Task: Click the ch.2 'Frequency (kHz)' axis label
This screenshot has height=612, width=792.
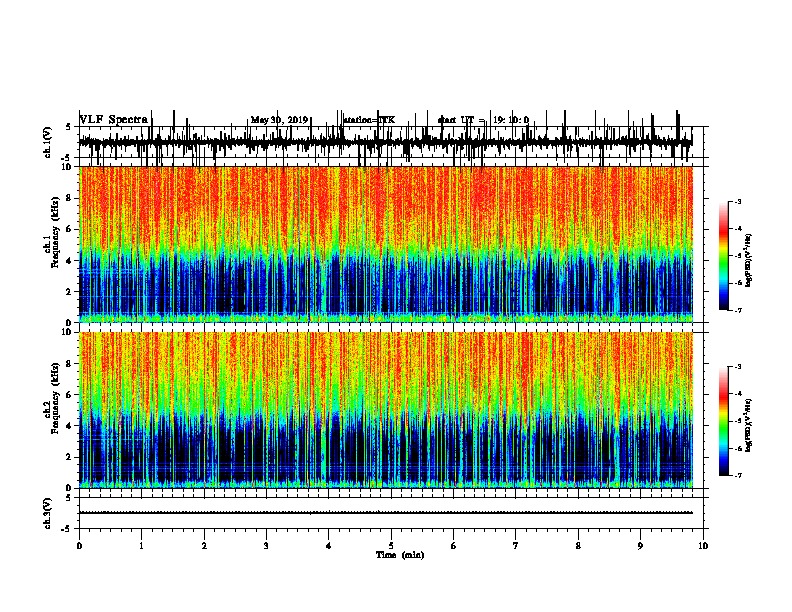Action: pyautogui.click(x=55, y=398)
